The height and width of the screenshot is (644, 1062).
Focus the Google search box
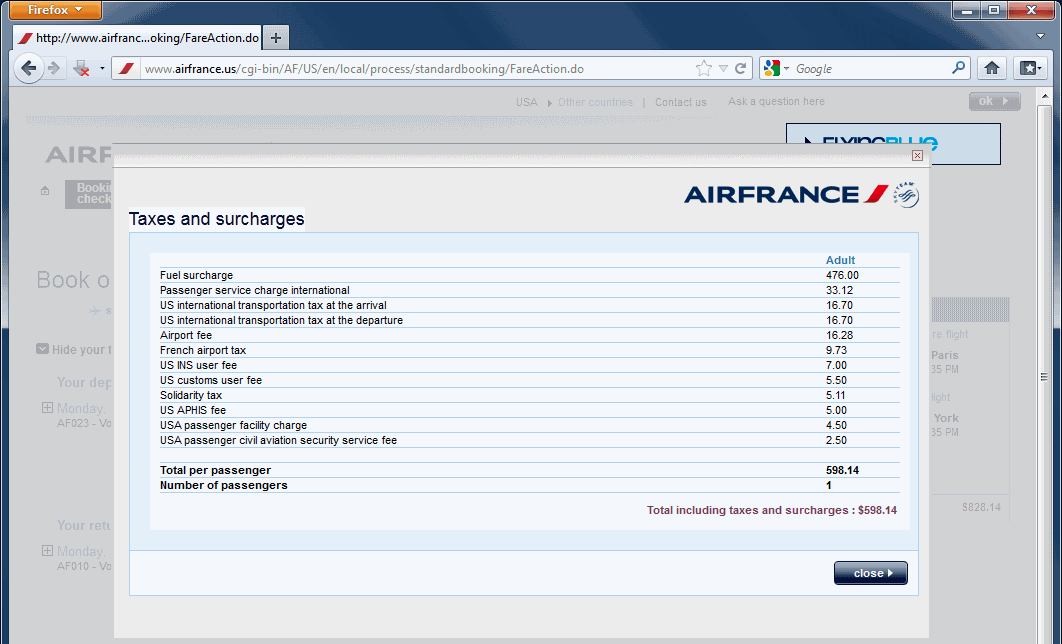click(x=871, y=68)
